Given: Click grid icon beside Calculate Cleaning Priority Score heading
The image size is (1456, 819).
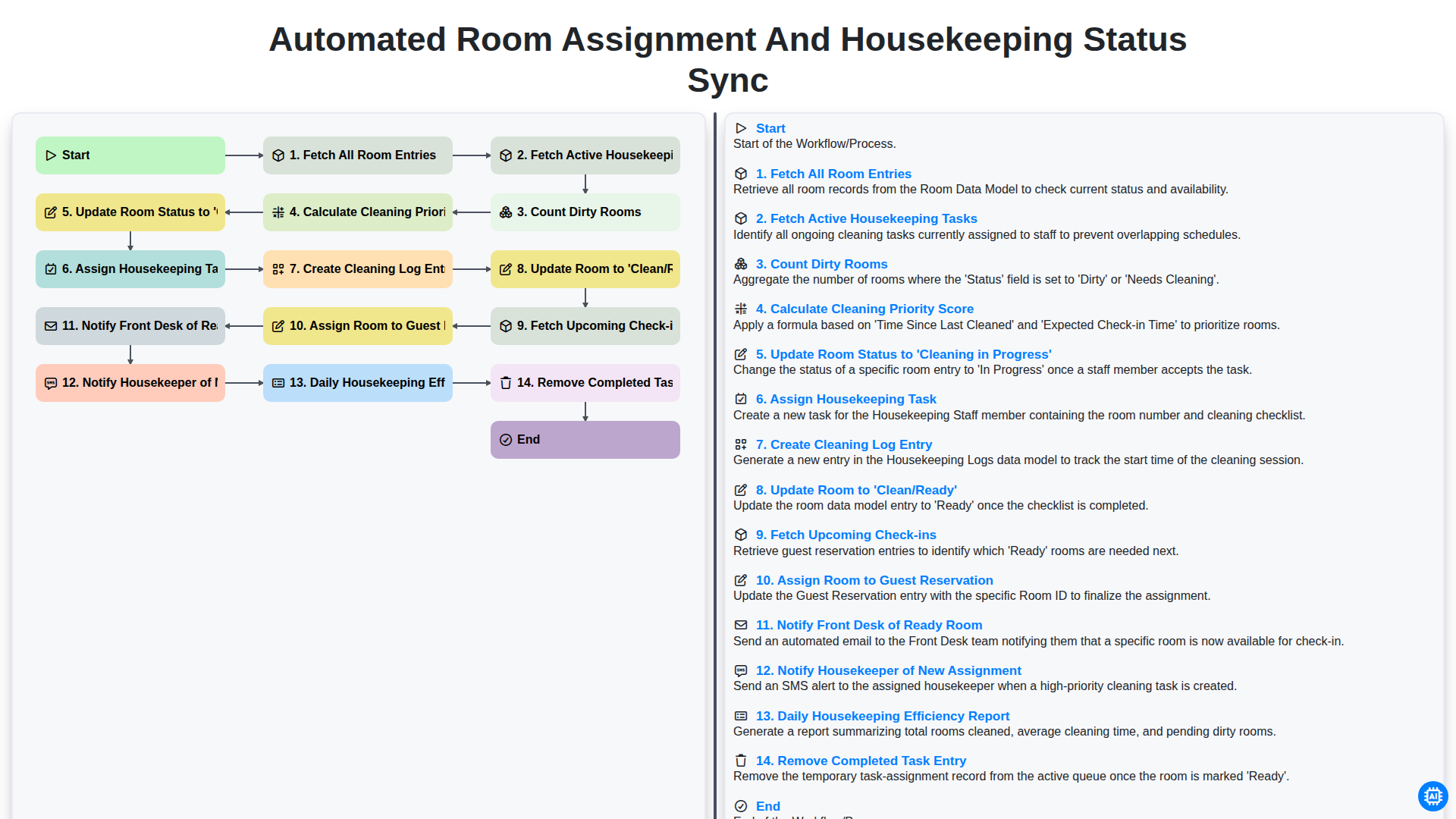Looking at the screenshot, I should click(741, 309).
